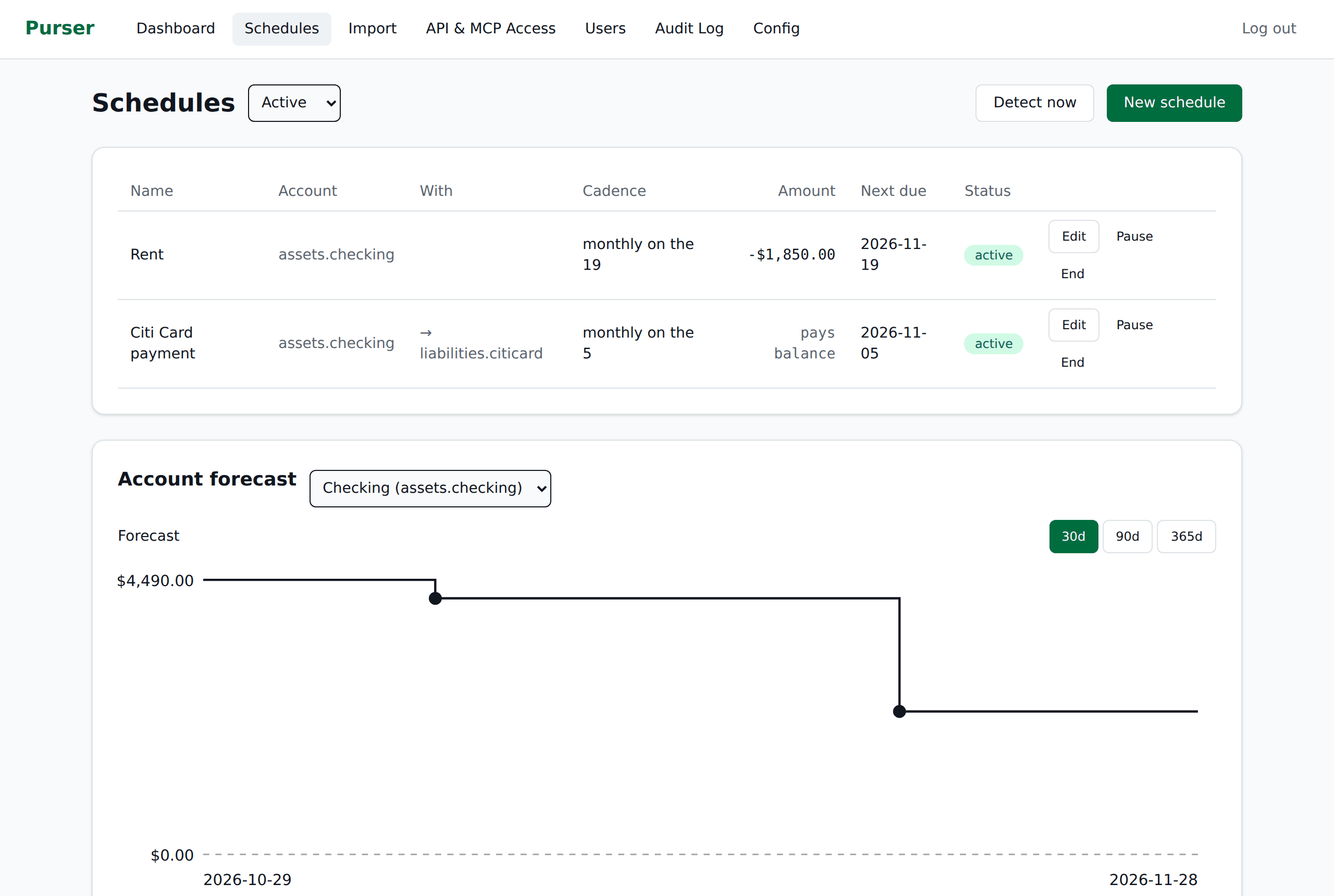
Task: Click the 2026-11-28 end date label
Action: pos(1153,879)
